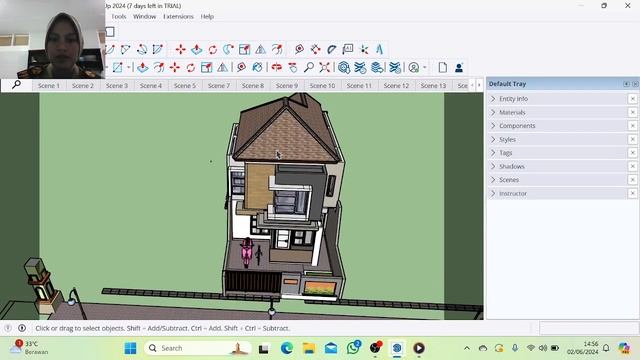Close the Default Tray

pos(635,84)
